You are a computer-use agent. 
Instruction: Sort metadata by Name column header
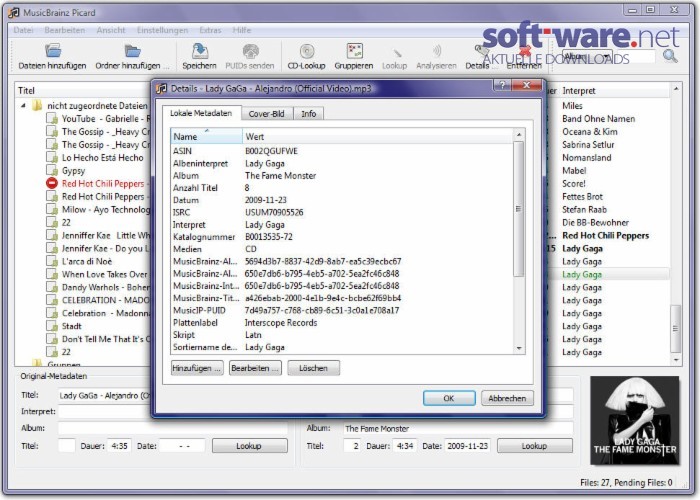click(x=206, y=137)
